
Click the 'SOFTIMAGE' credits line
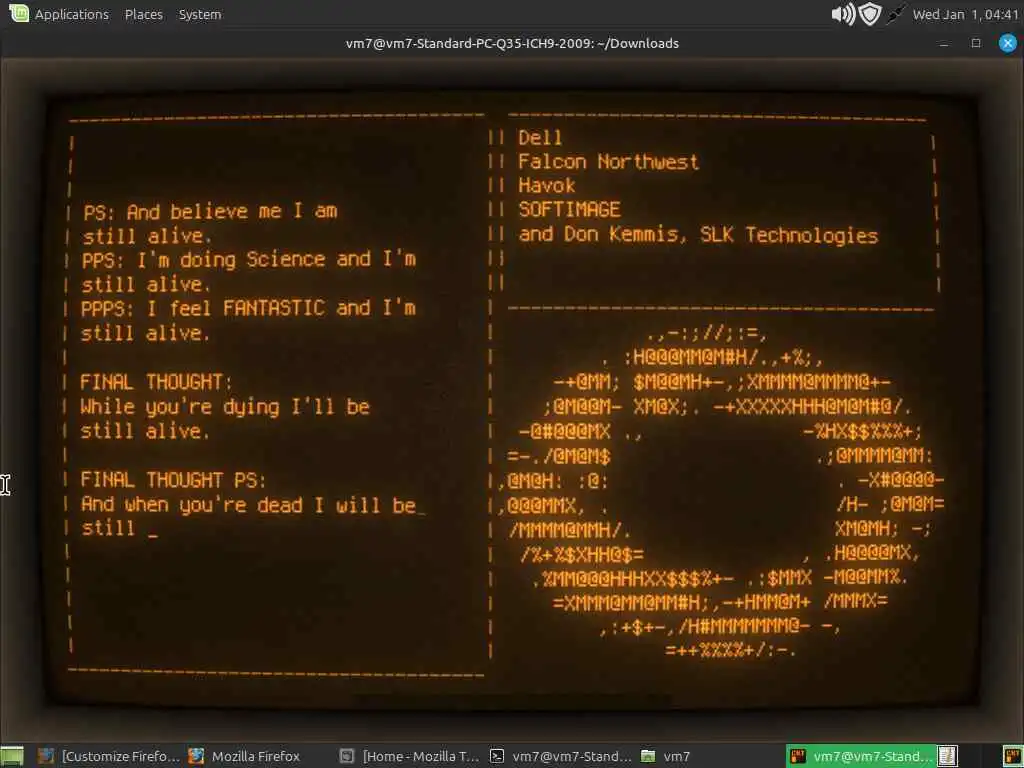click(569, 210)
